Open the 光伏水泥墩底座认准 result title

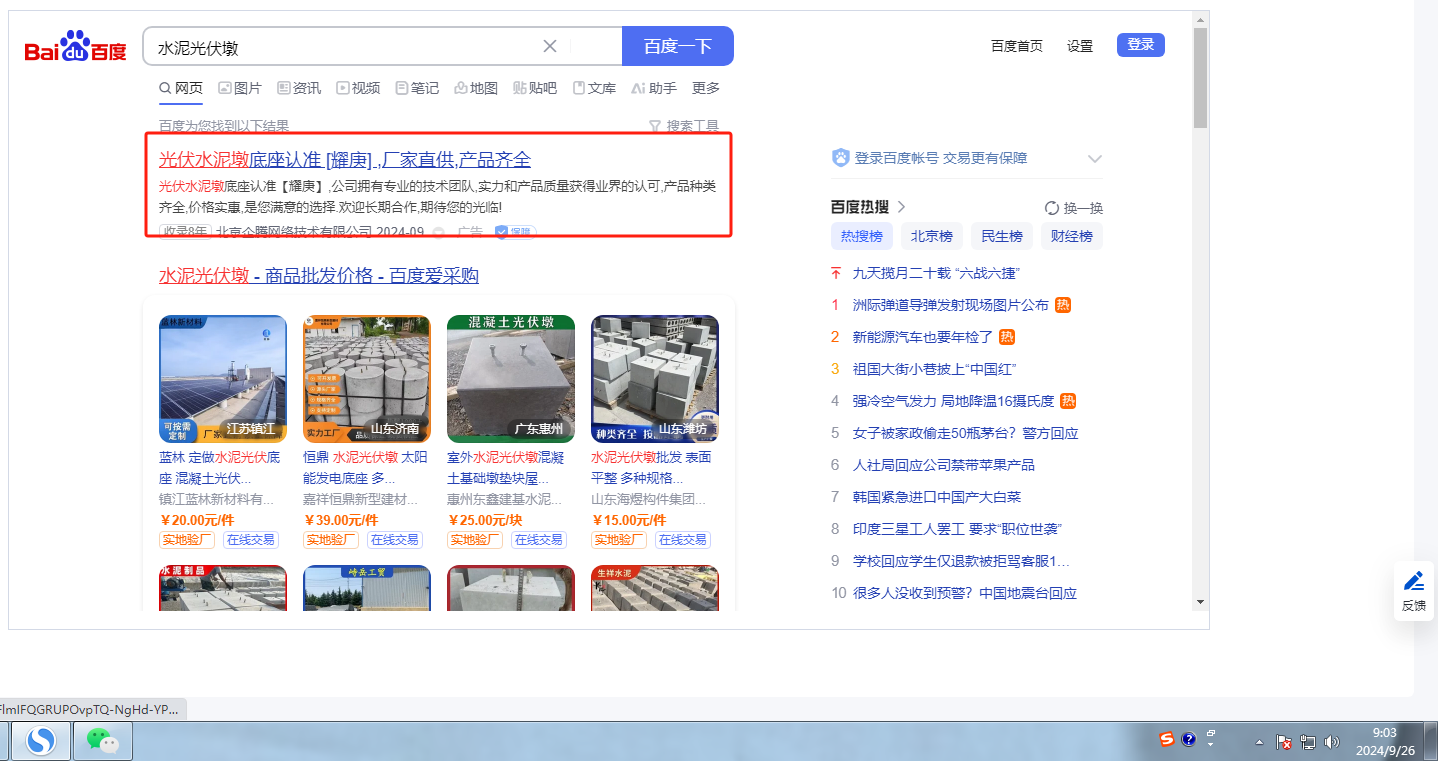click(x=345, y=160)
